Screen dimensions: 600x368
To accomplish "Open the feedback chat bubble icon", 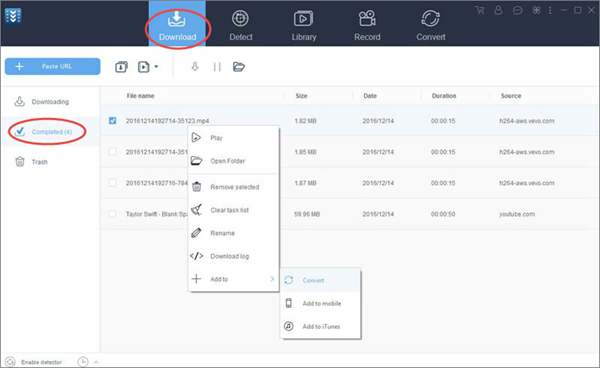I will point(517,11).
